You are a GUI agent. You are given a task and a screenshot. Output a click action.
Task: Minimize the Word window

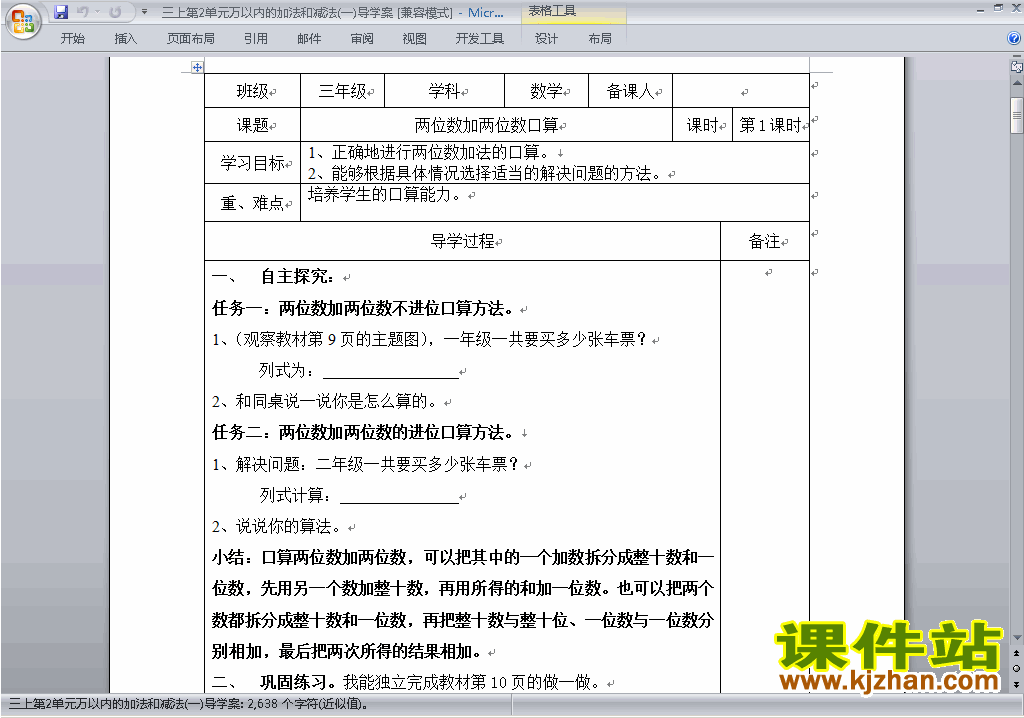pos(980,9)
